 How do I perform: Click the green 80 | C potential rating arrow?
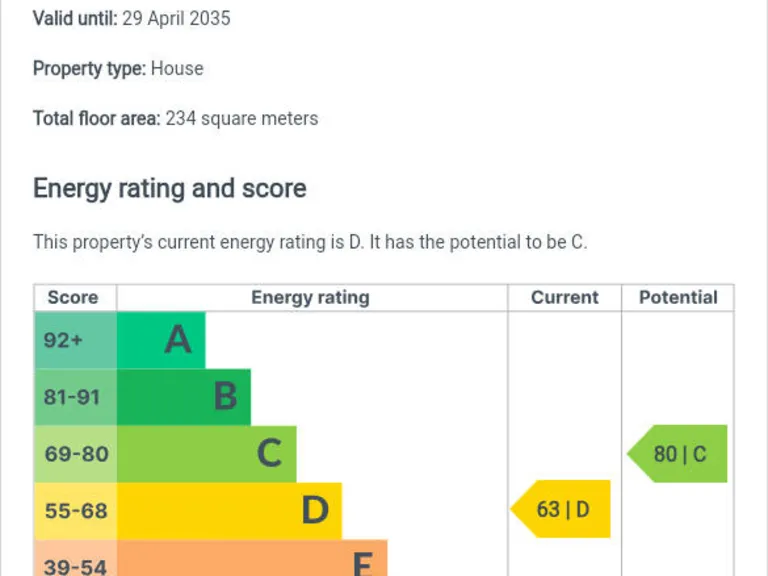click(x=677, y=454)
